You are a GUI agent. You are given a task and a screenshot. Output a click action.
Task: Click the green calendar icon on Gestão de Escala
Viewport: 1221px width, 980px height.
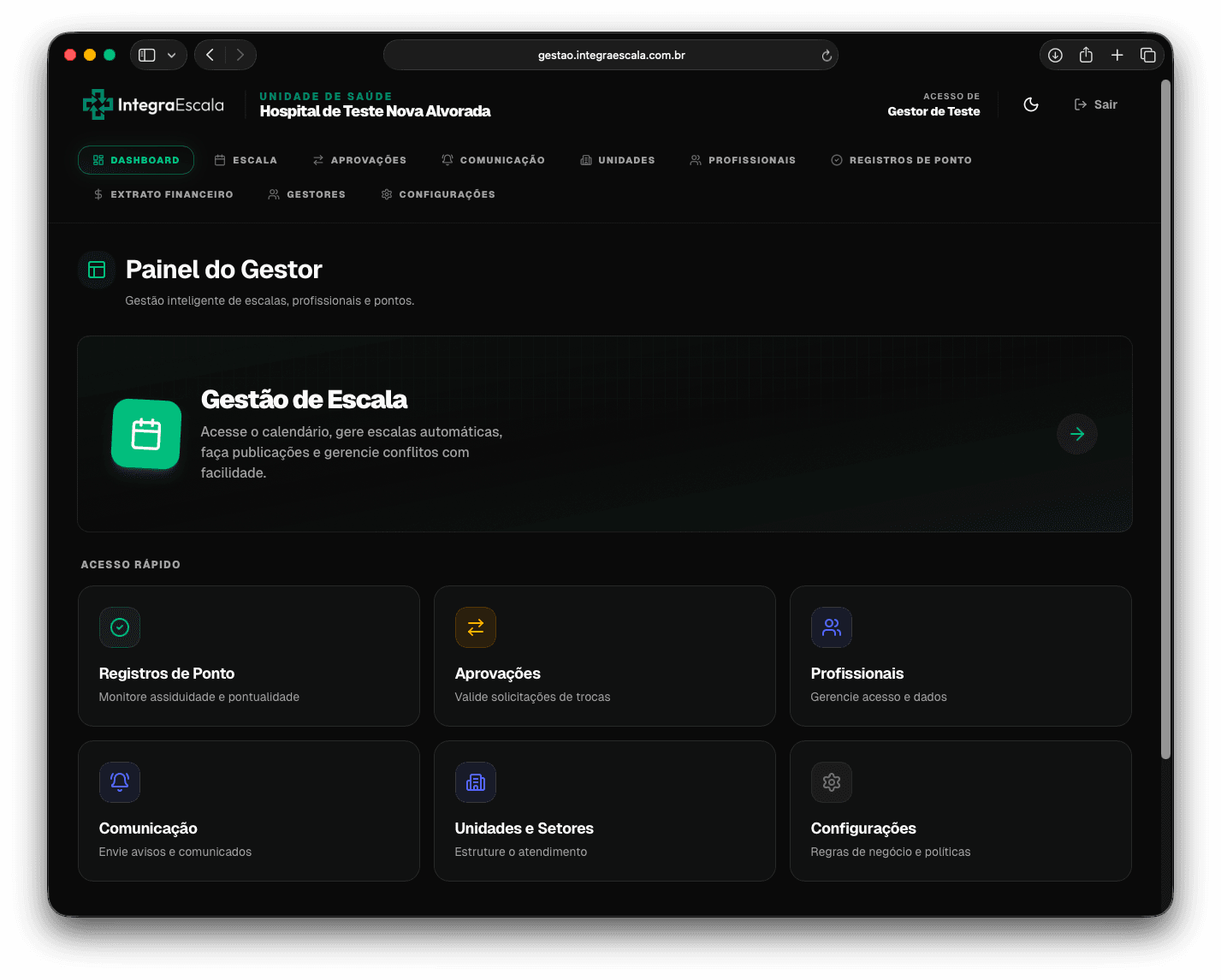[145, 434]
